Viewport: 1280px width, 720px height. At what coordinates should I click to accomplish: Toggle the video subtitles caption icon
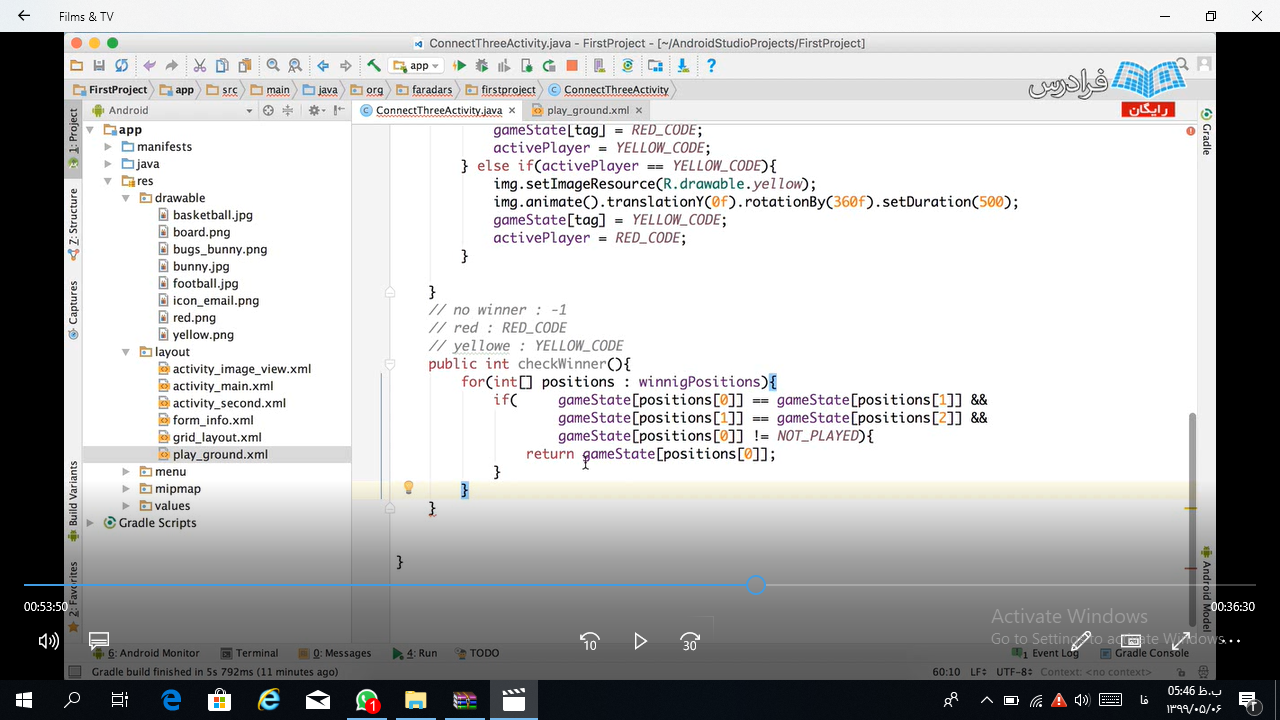pos(99,641)
